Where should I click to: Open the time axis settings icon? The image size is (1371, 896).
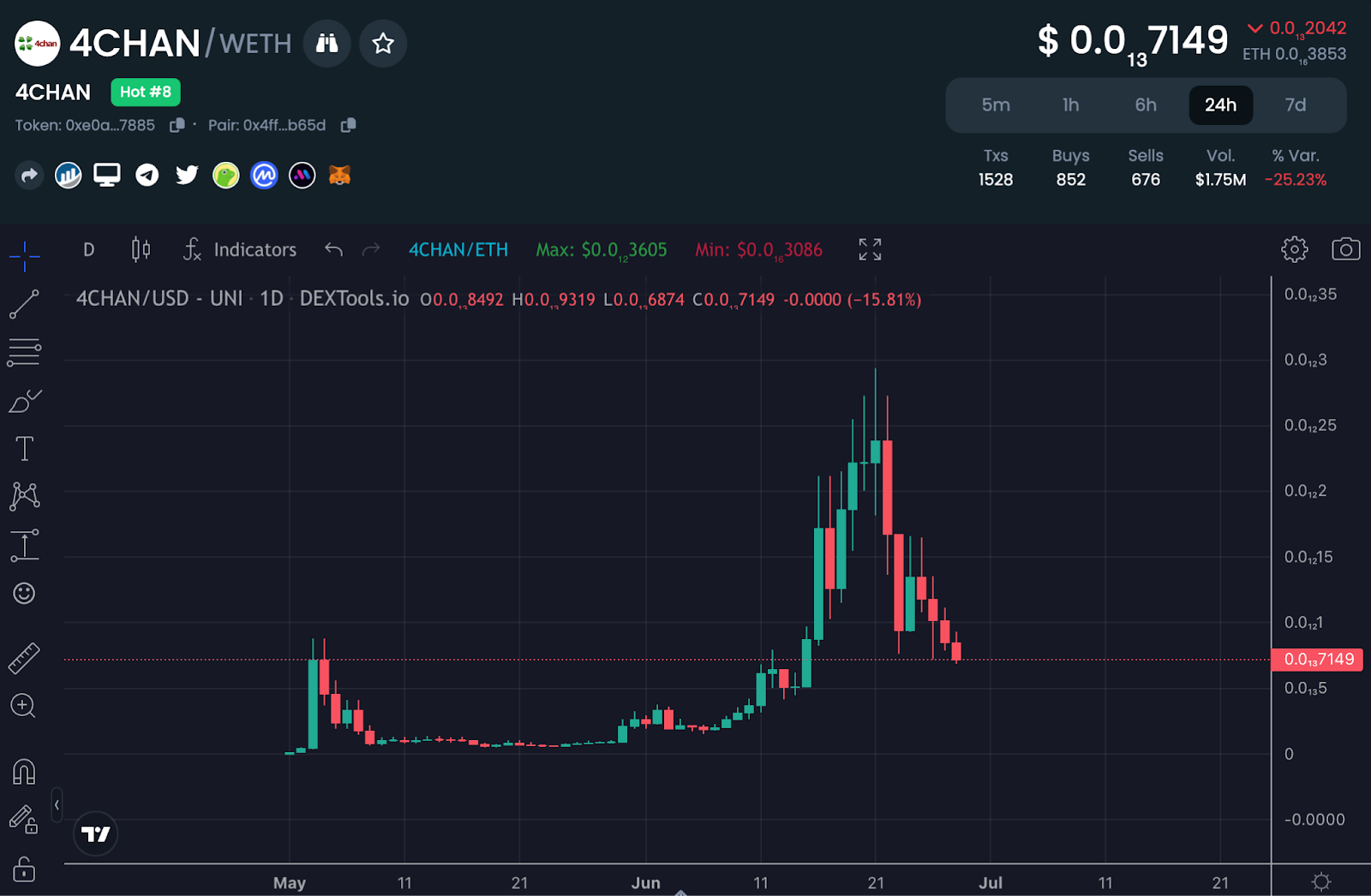[1321, 881]
